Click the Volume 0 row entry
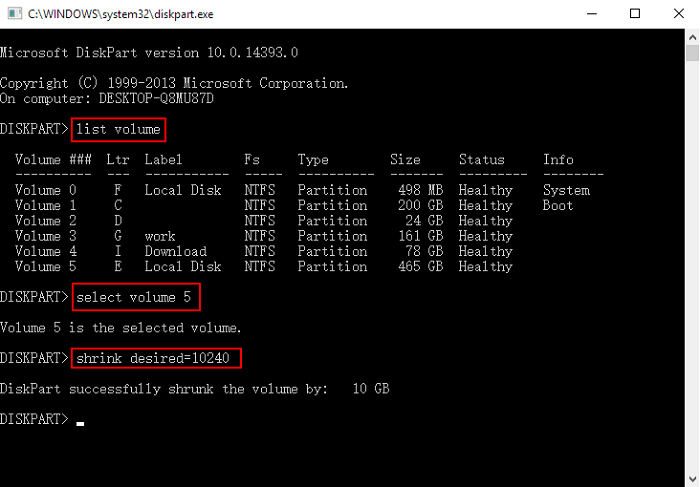 click(x=38, y=190)
